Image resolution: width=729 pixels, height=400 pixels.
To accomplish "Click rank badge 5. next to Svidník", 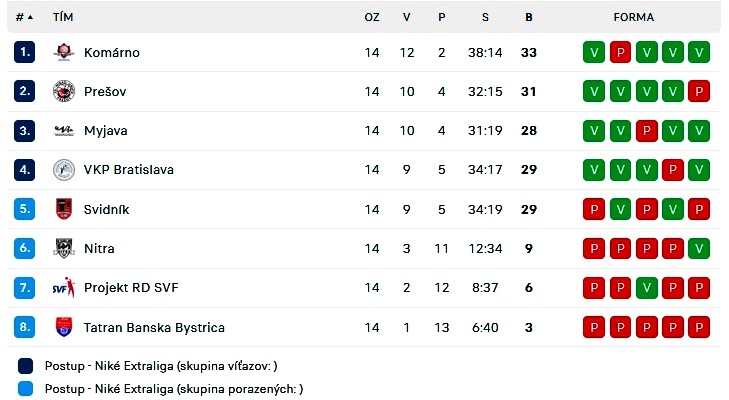I will tap(25, 209).
